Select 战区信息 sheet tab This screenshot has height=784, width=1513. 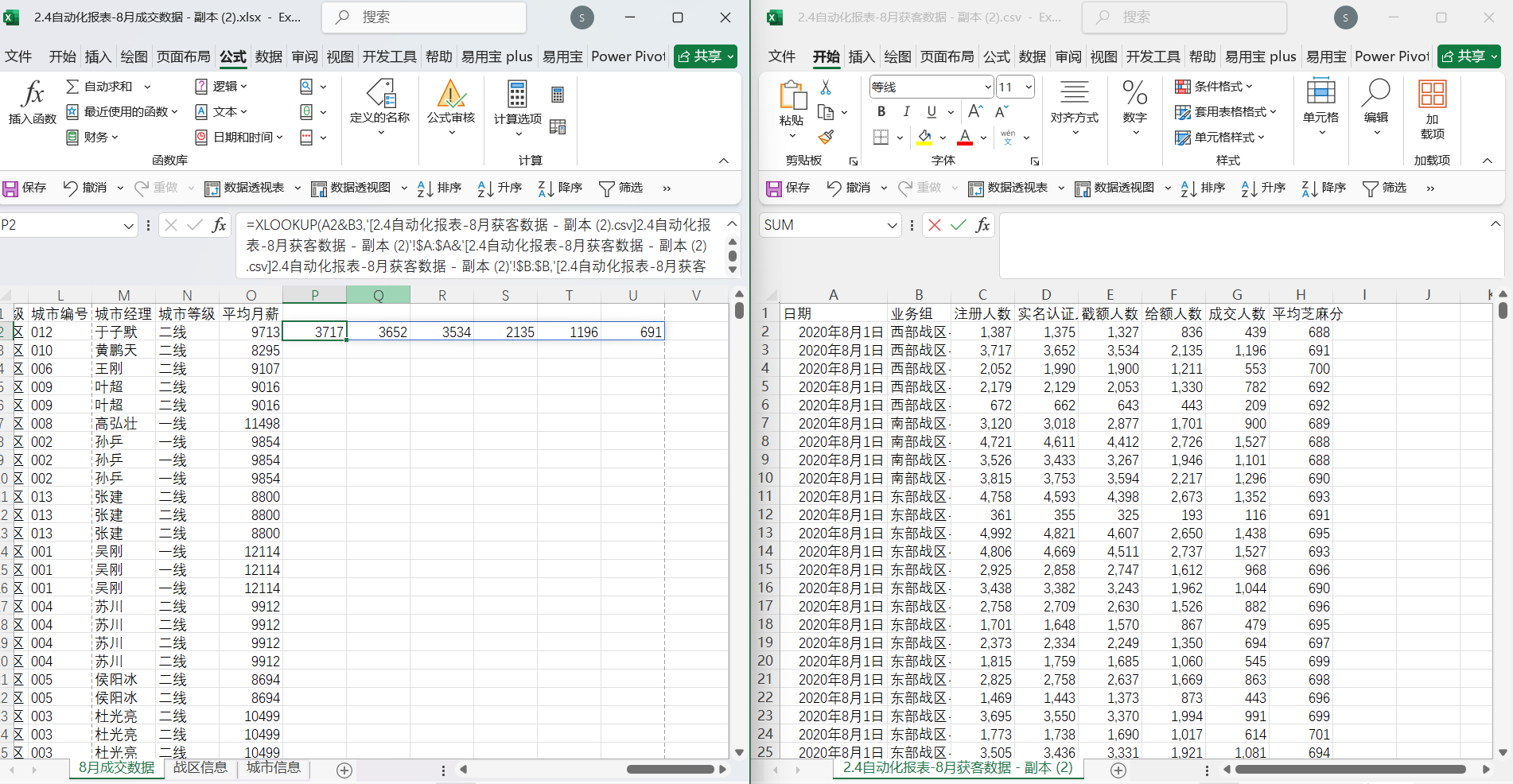pyautogui.click(x=200, y=767)
